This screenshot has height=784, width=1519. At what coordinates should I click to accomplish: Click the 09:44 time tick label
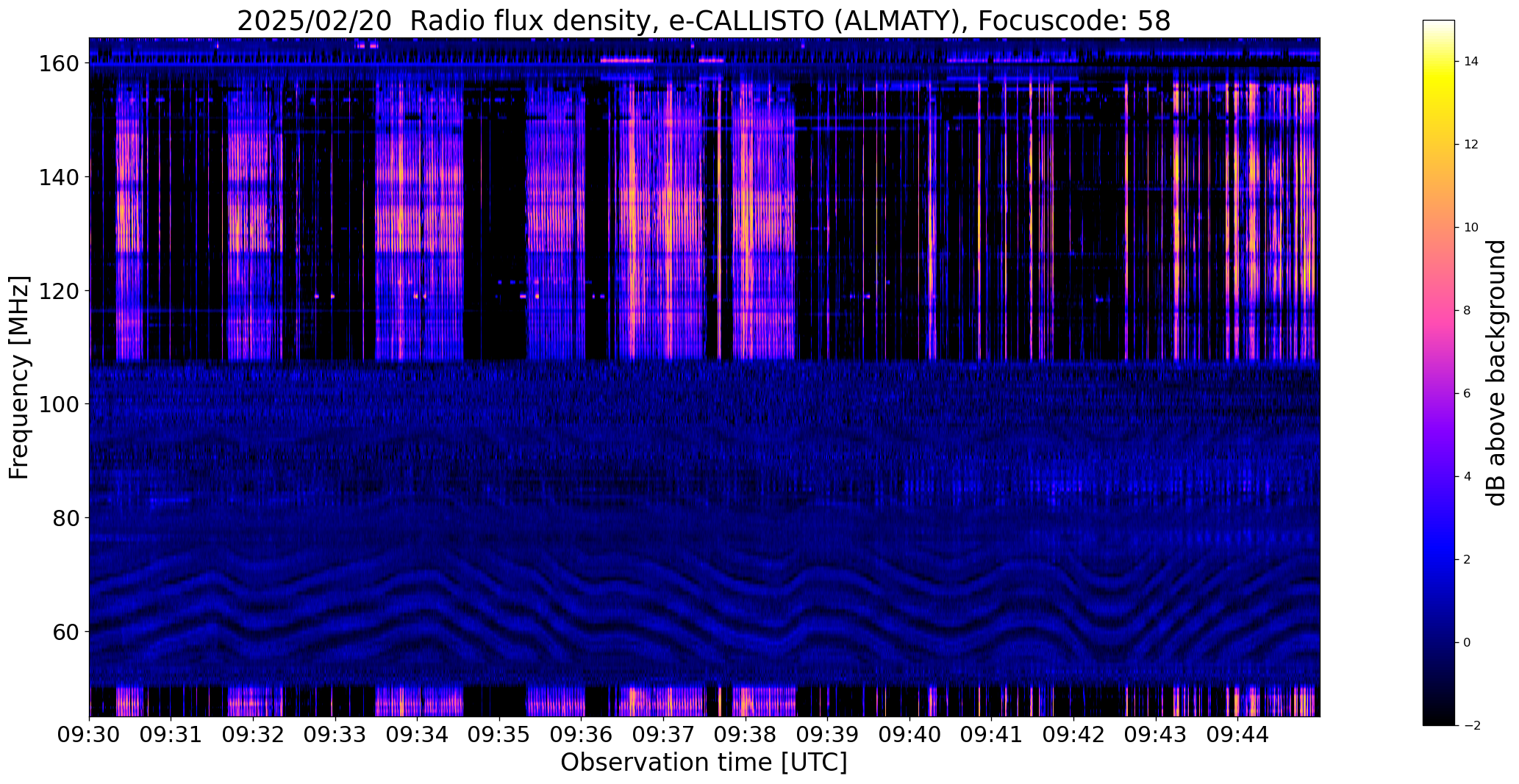pos(1238,734)
